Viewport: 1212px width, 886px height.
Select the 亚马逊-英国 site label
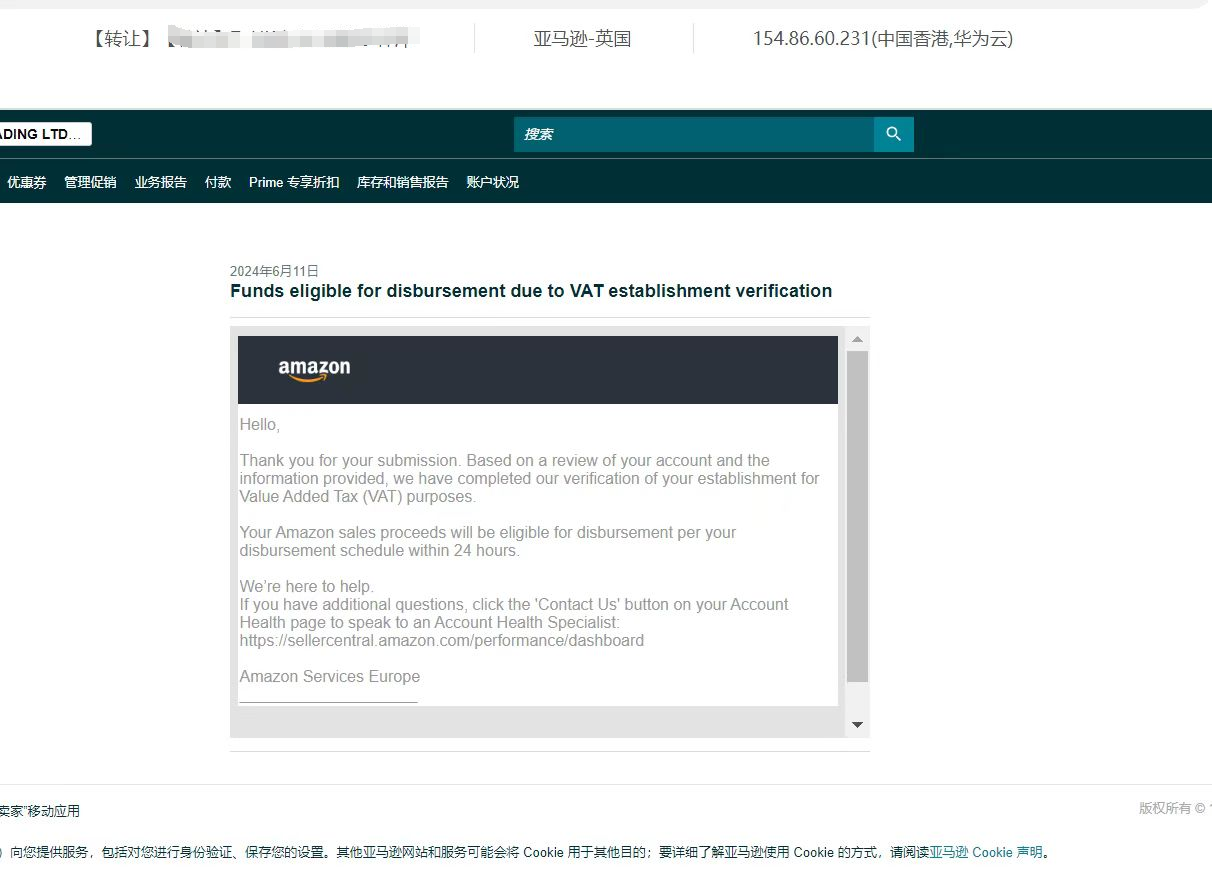pos(582,39)
